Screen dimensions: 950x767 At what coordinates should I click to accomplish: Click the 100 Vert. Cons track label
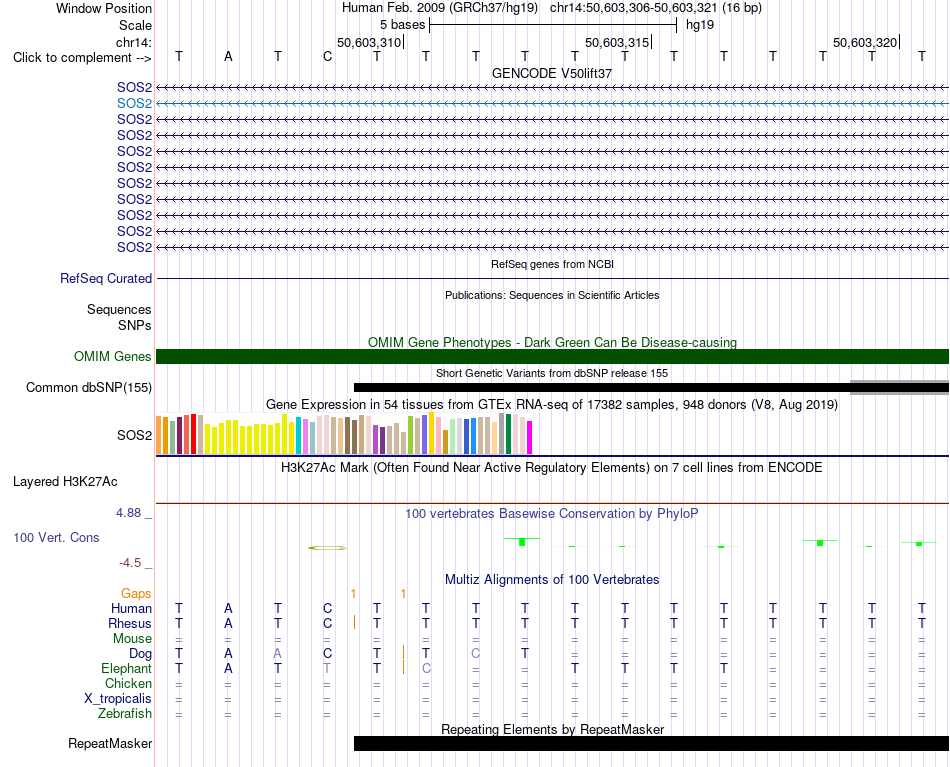[x=56, y=537]
